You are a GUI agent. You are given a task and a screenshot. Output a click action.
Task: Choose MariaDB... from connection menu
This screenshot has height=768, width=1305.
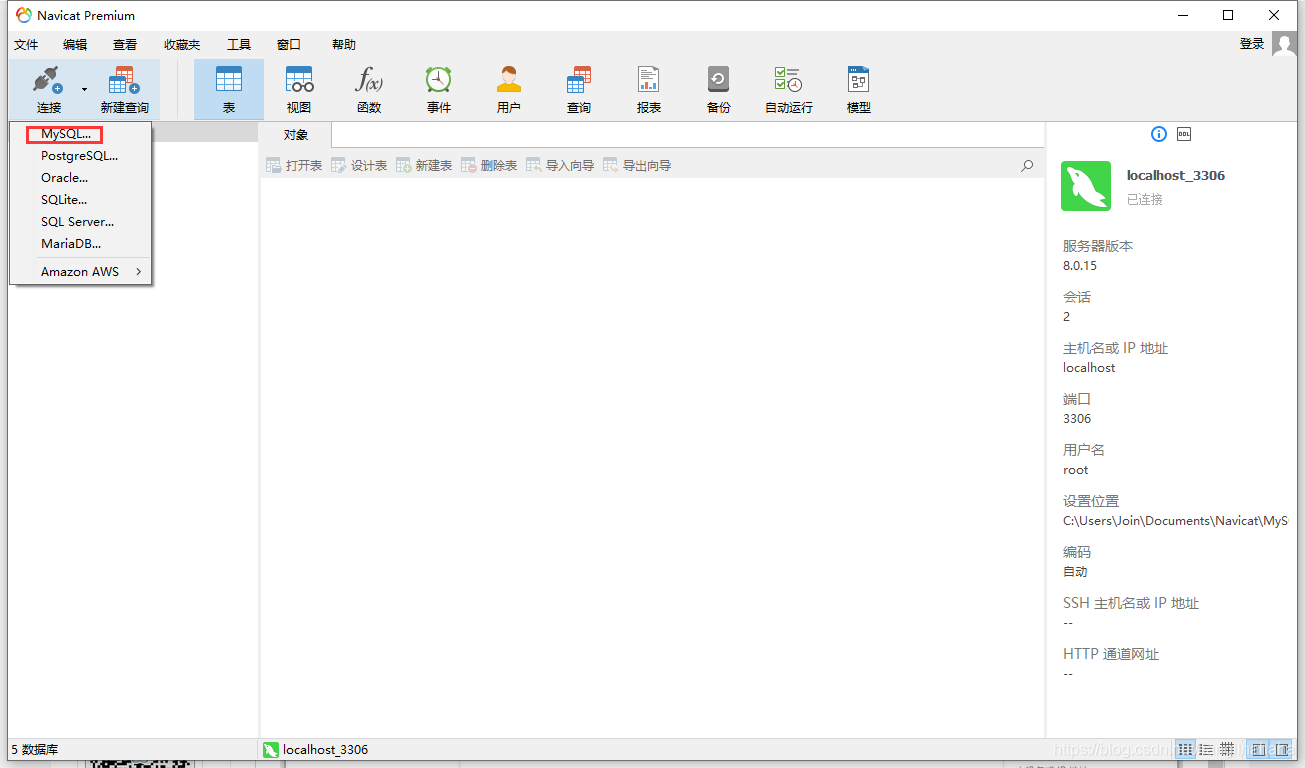(x=80, y=244)
